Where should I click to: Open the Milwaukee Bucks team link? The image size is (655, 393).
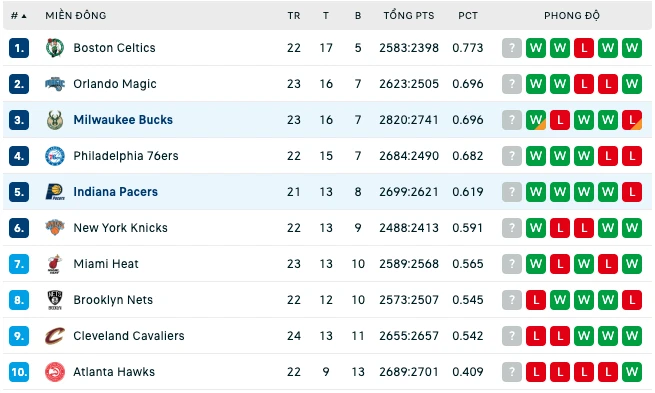[123, 120]
